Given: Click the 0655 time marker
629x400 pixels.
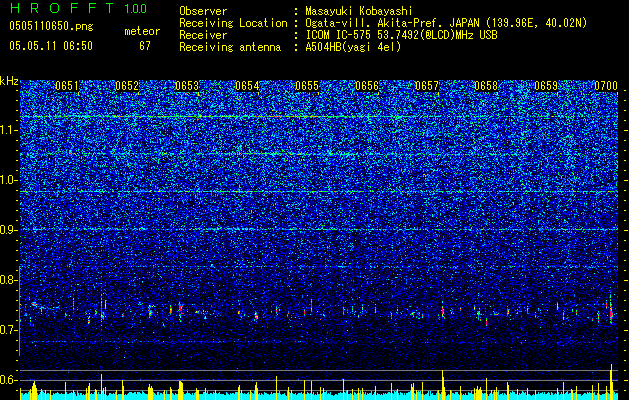Looking at the screenshot, I should 307,86.
